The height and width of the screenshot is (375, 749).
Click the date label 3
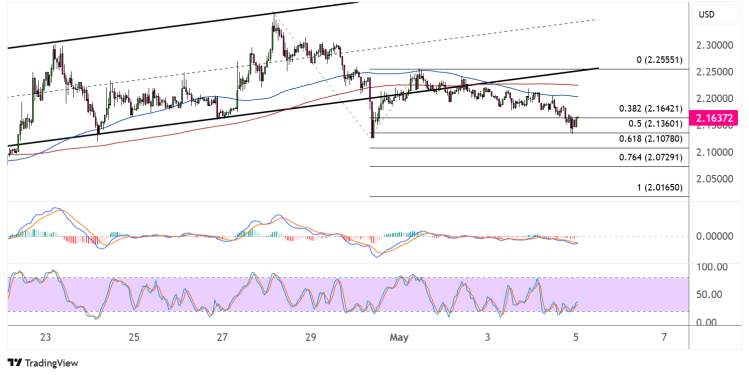[488, 338]
